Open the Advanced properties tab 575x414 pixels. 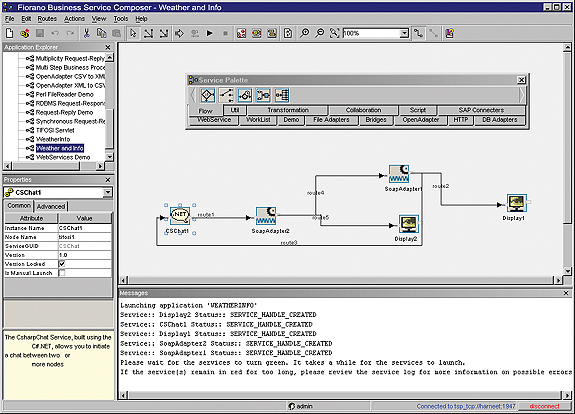pyautogui.click(x=51, y=206)
